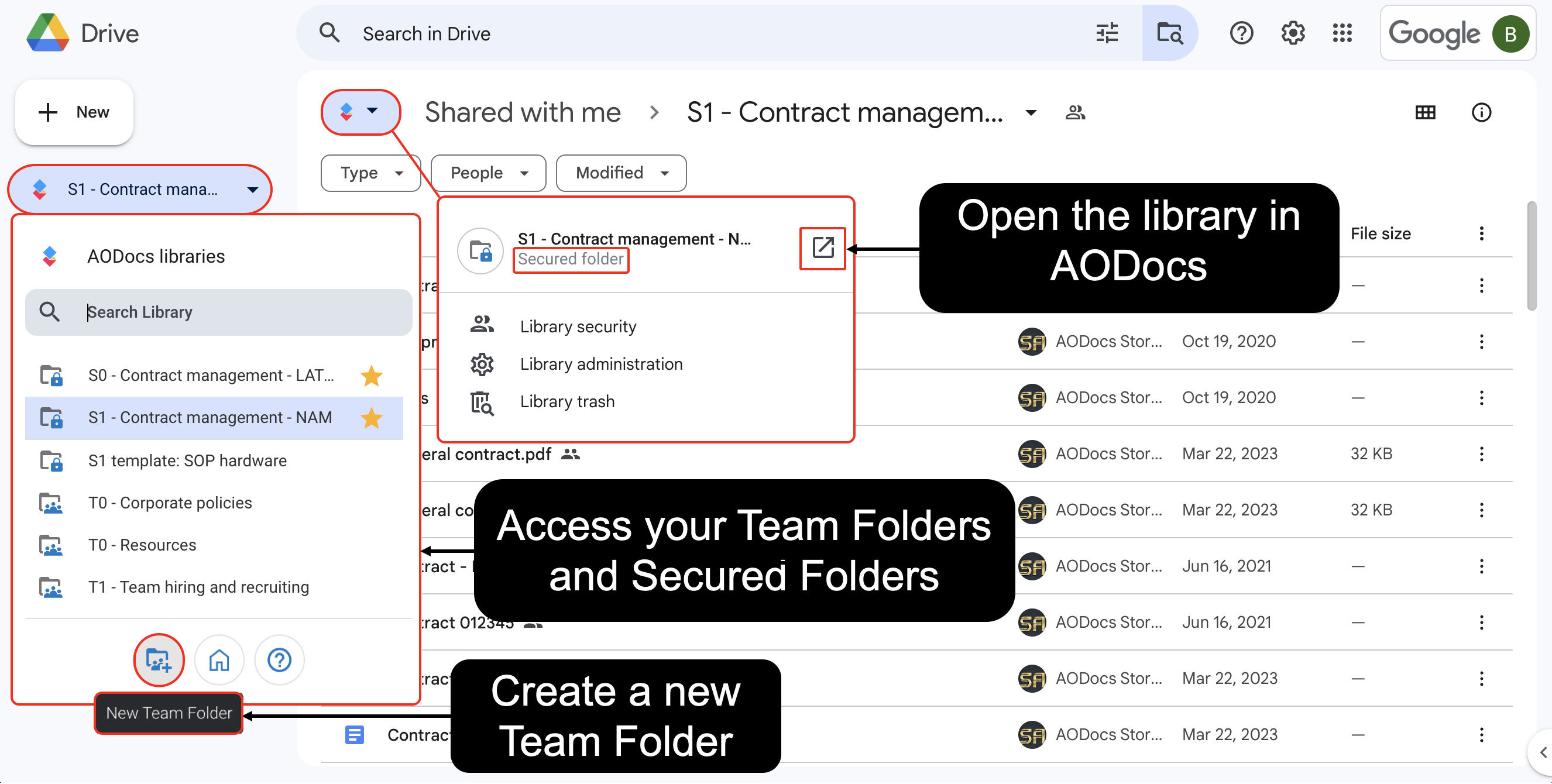Go to Shared with me breadcrumb
This screenshot has width=1552, height=784.
pyautogui.click(x=523, y=112)
